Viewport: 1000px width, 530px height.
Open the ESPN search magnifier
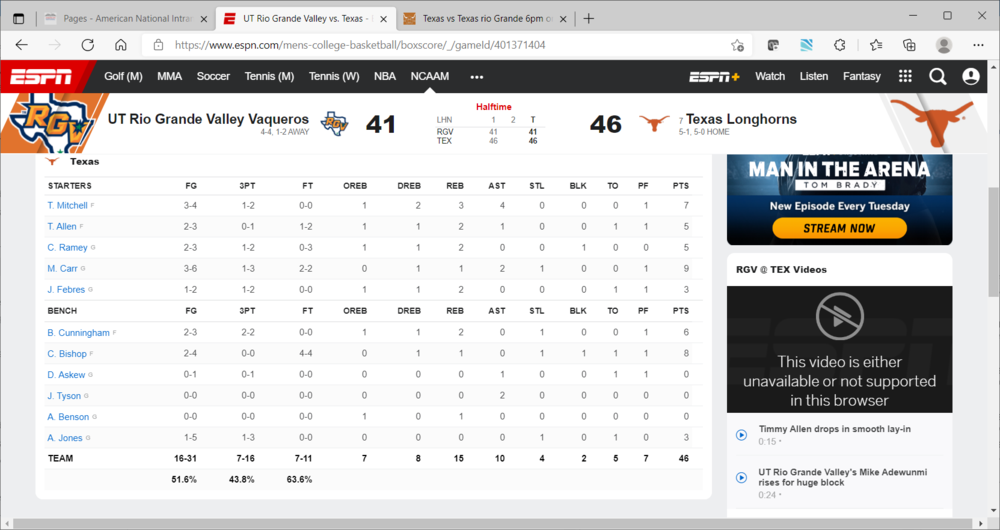937,76
